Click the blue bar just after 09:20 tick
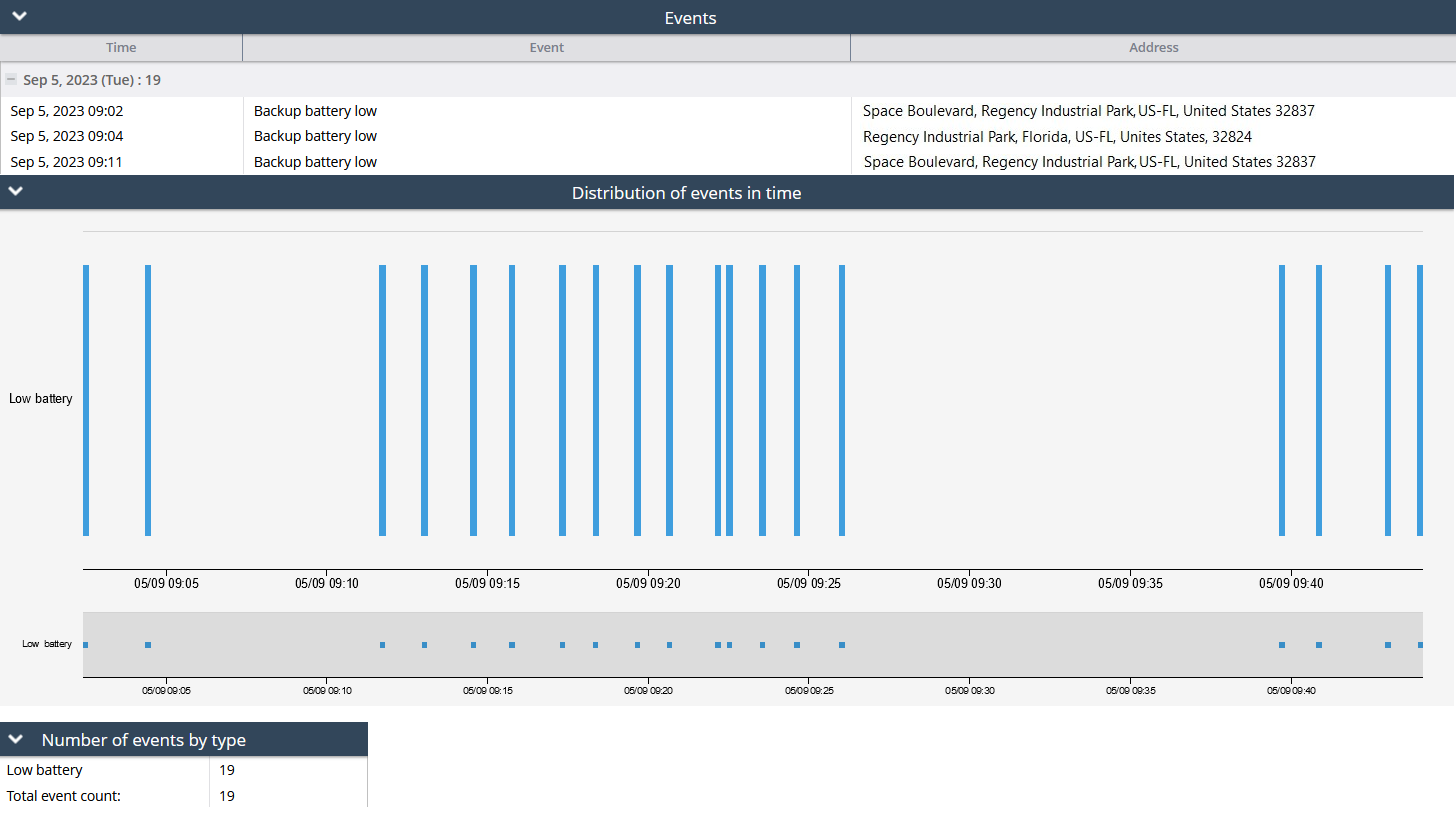The height and width of the screenshot is (814, 1456). [669, 400]
